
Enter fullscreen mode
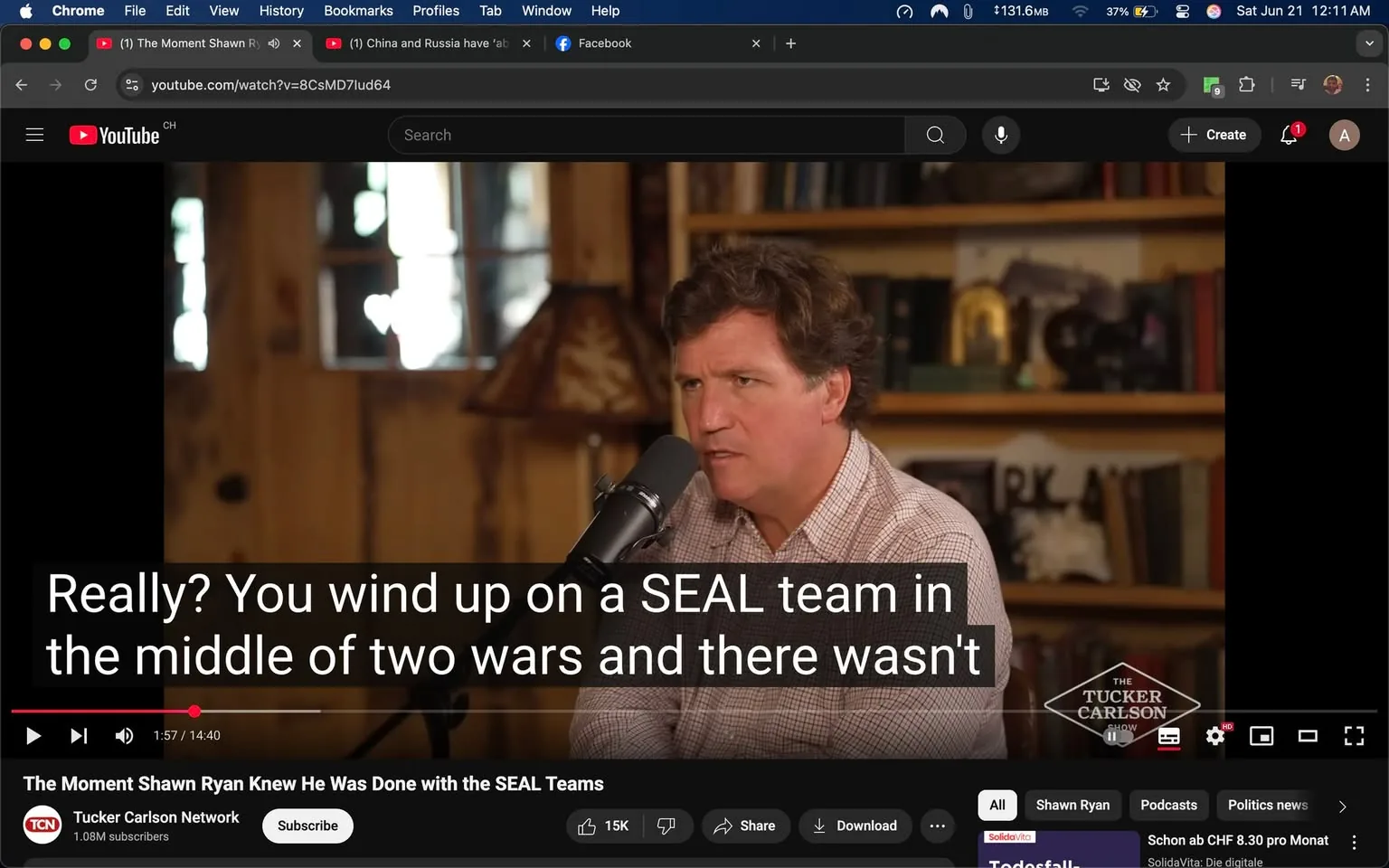tap(1353, 736)
